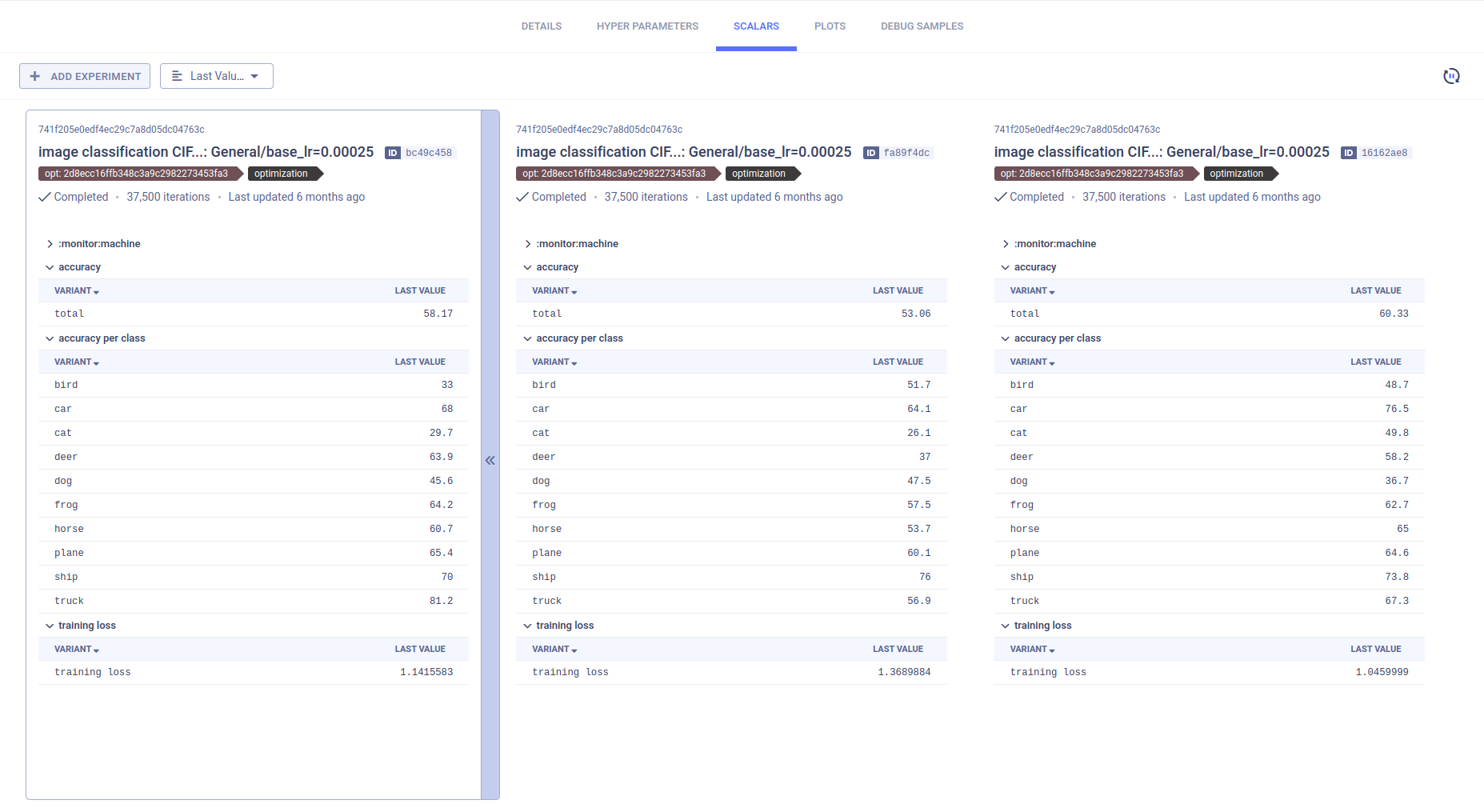Click the Add Experiment button
Screen dimensions: 1484x812
tap(85, 76)
